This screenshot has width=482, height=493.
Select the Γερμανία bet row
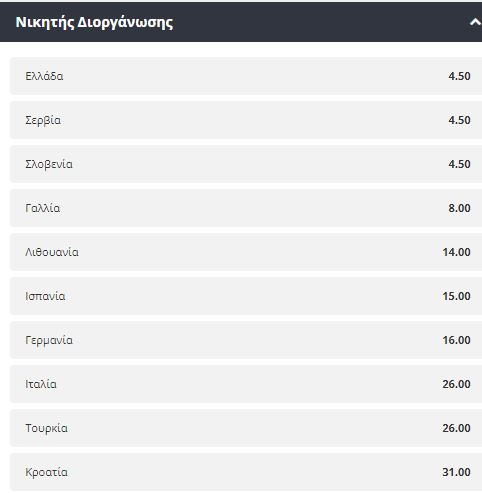click(246, 340)
